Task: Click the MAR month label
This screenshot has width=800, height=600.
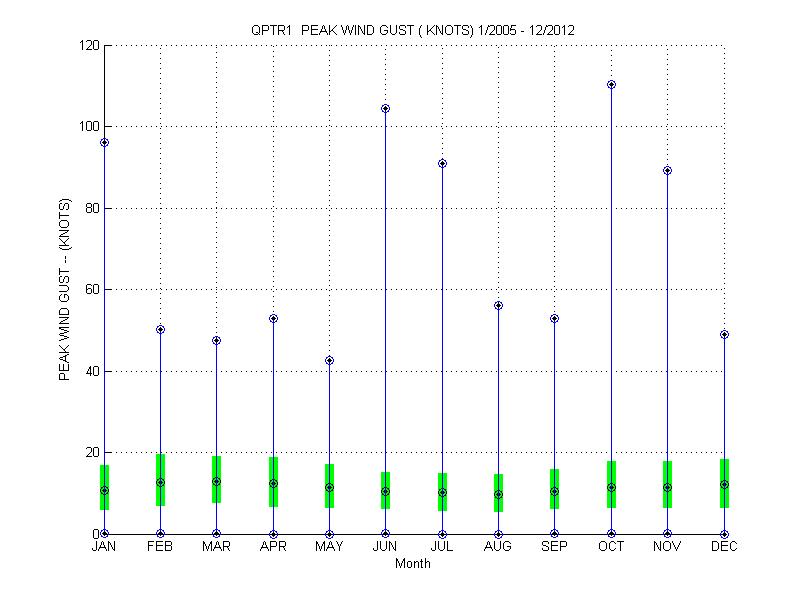Action: pyautogui.click(x=216, y=546)
